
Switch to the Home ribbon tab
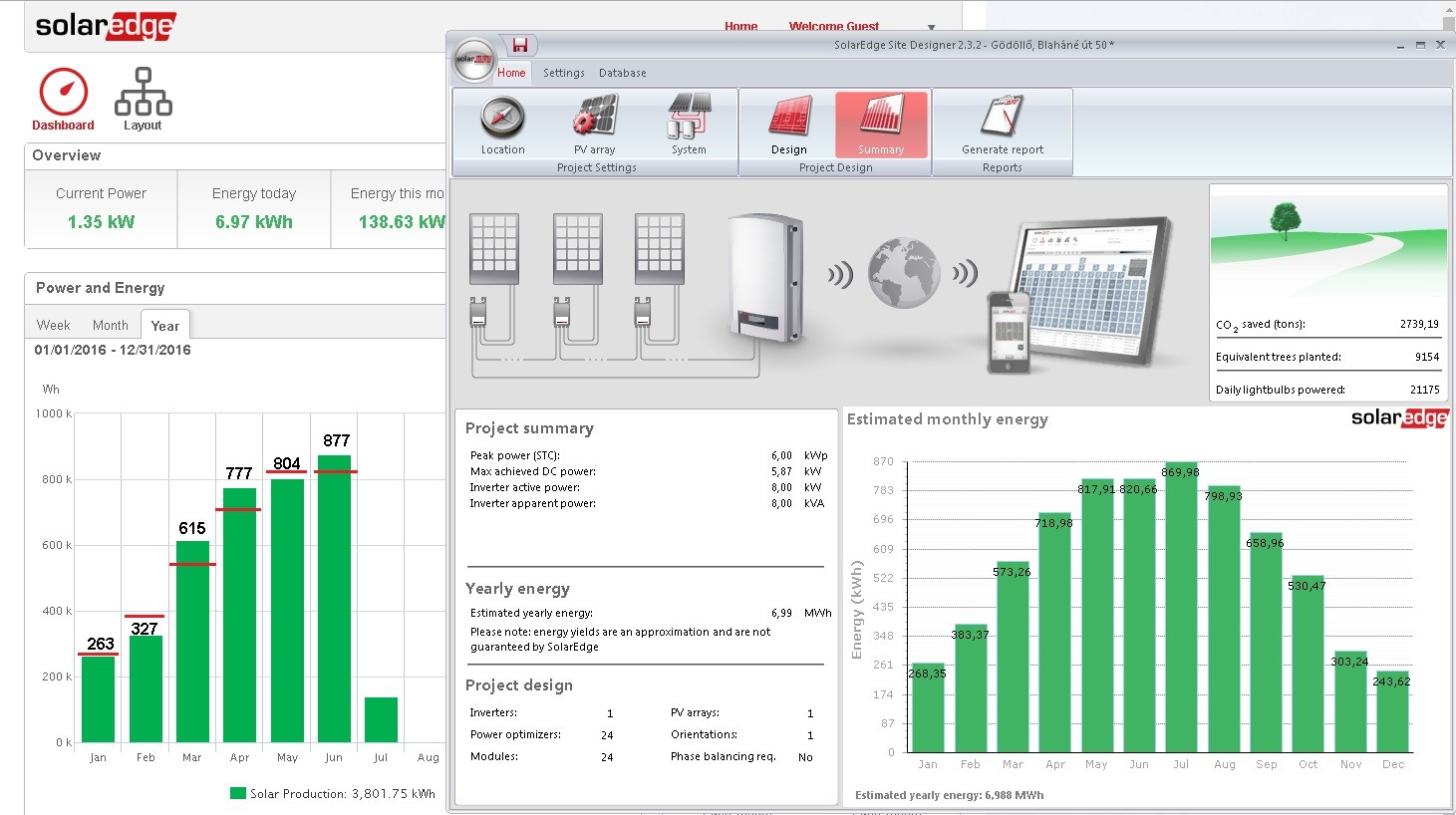[511, 73]
